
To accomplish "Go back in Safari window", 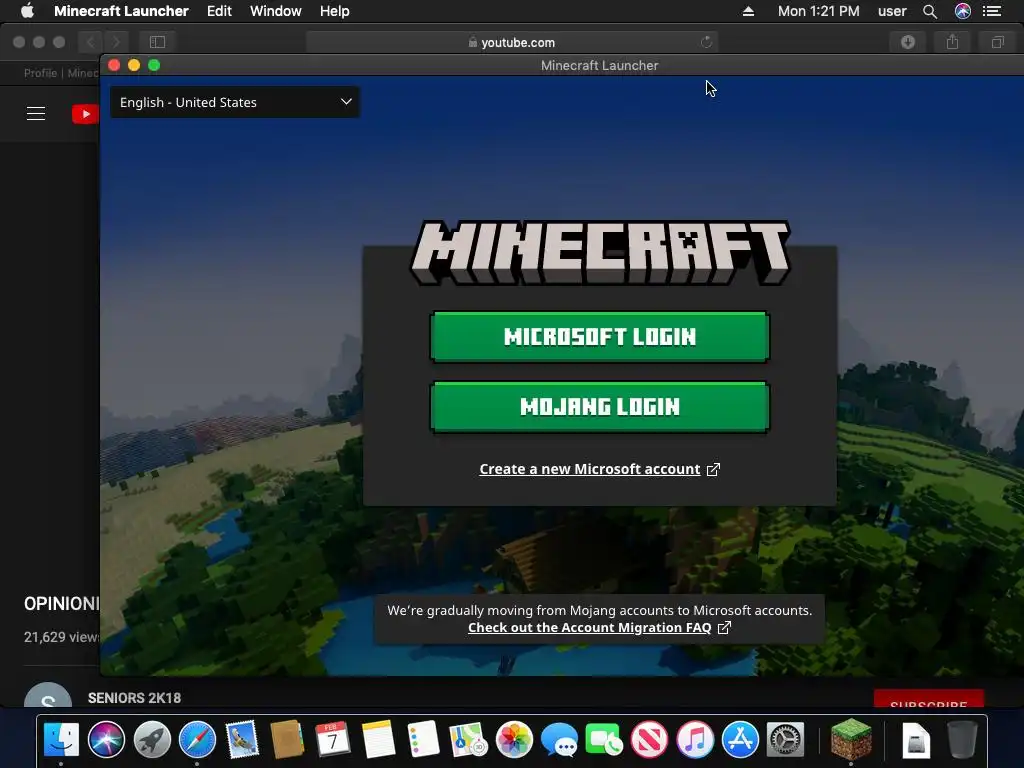I will point(90,42).
